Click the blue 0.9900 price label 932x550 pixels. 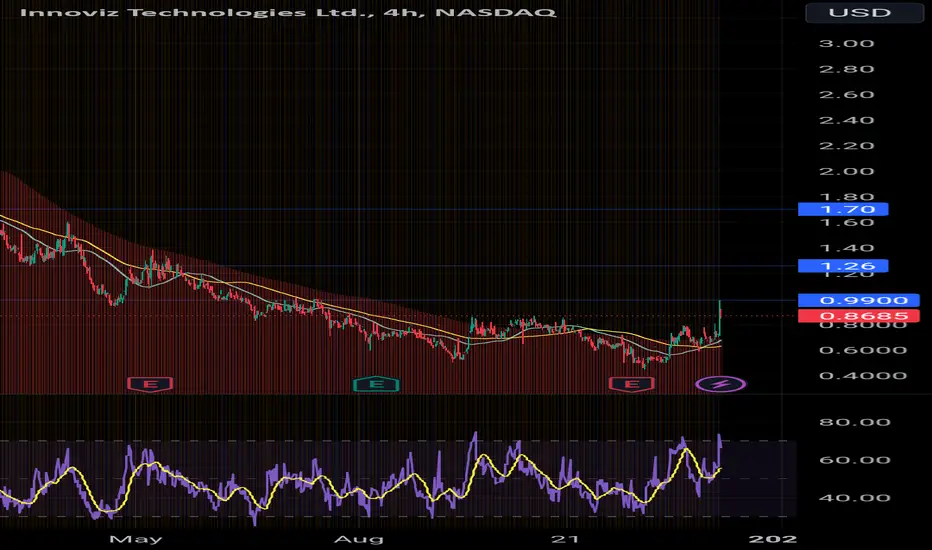[858, 300]
